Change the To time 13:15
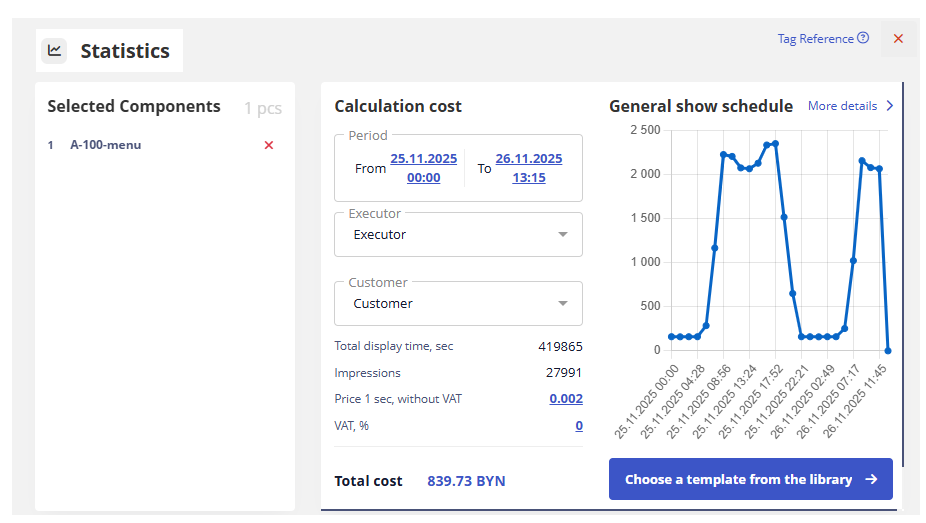This screenshot has height=523, width=926. tap(528, 178)
